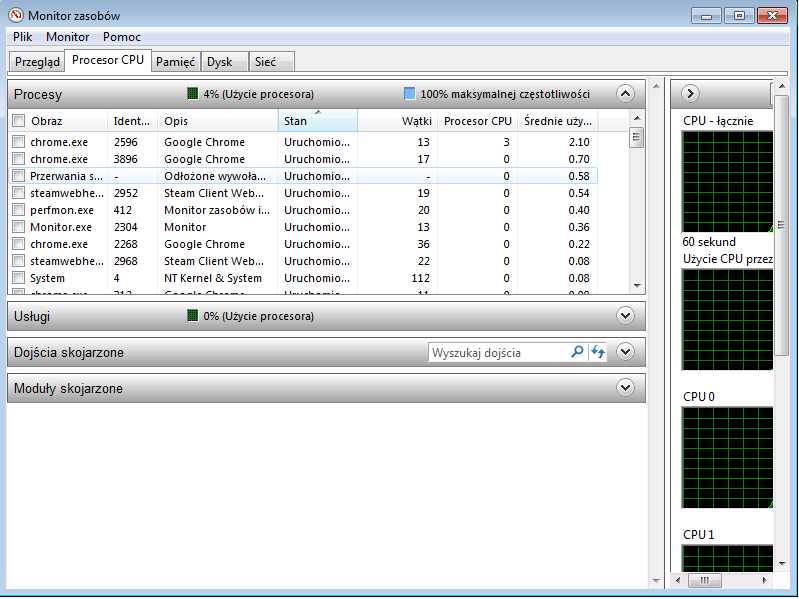Check the box for Przerwania systemowe row
This screenshot has height=599, width=799.
click(x=19, y=176)
